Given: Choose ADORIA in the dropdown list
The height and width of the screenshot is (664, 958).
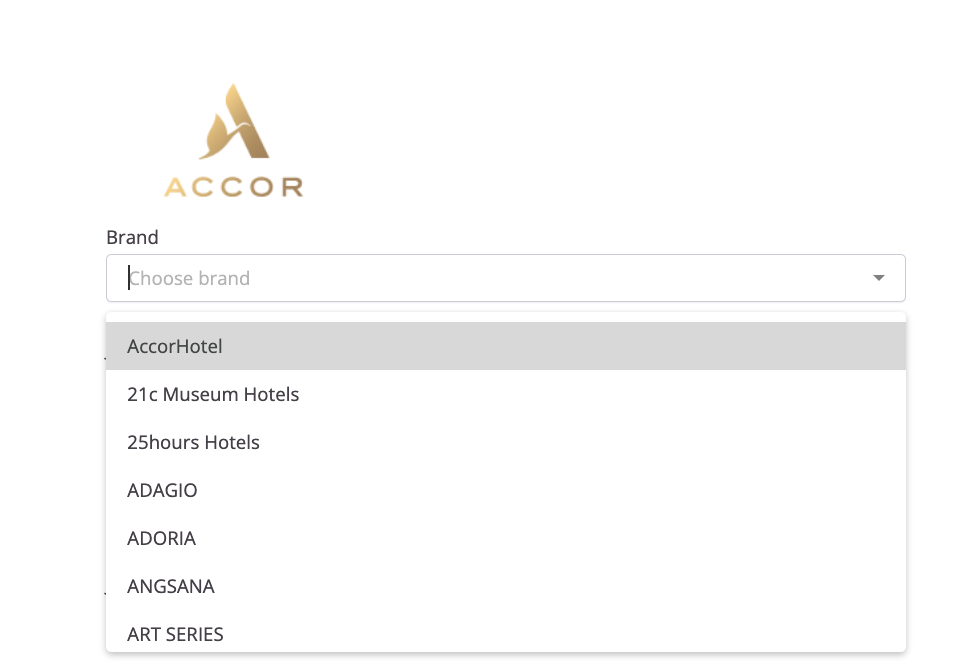Looking at the screenshot, I should point(506,538).
